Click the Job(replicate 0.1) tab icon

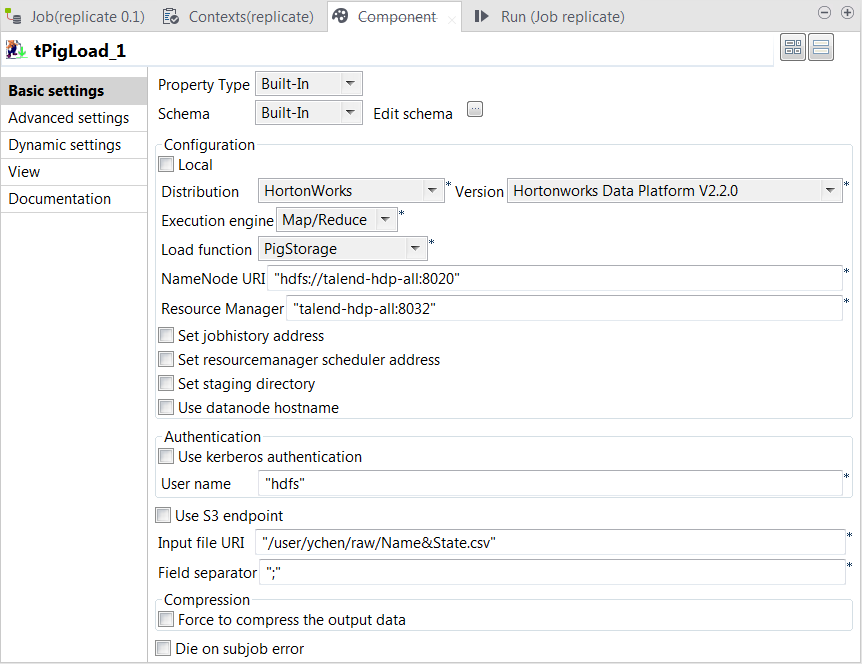click(14, 16)
